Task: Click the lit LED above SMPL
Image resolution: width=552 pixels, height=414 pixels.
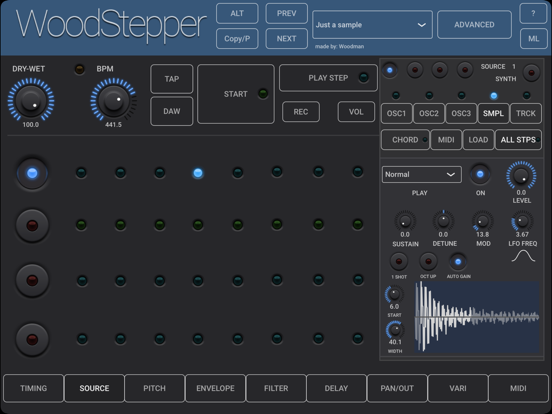Action: (494, 95)
